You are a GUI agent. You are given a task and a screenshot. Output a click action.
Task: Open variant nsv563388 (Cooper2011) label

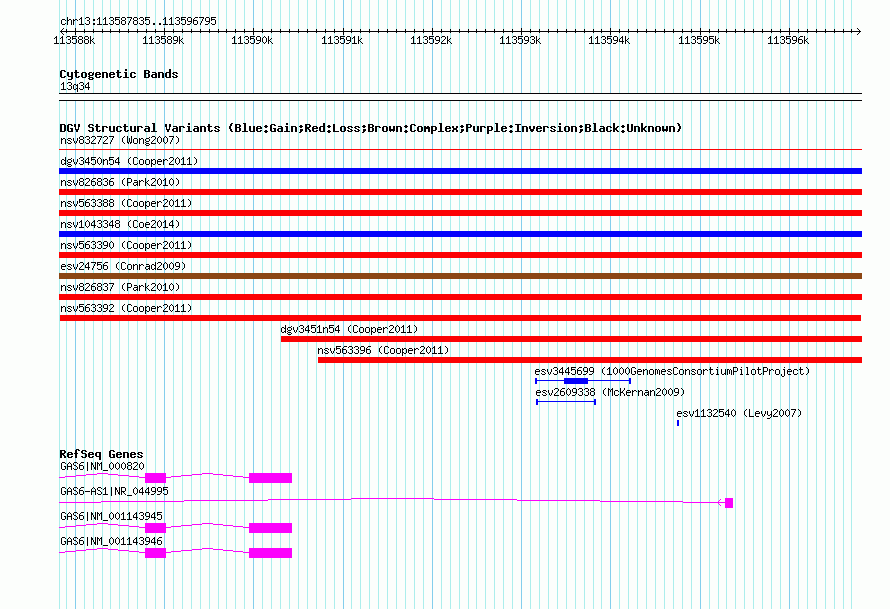pyautogui.click(x=126, y=203)
